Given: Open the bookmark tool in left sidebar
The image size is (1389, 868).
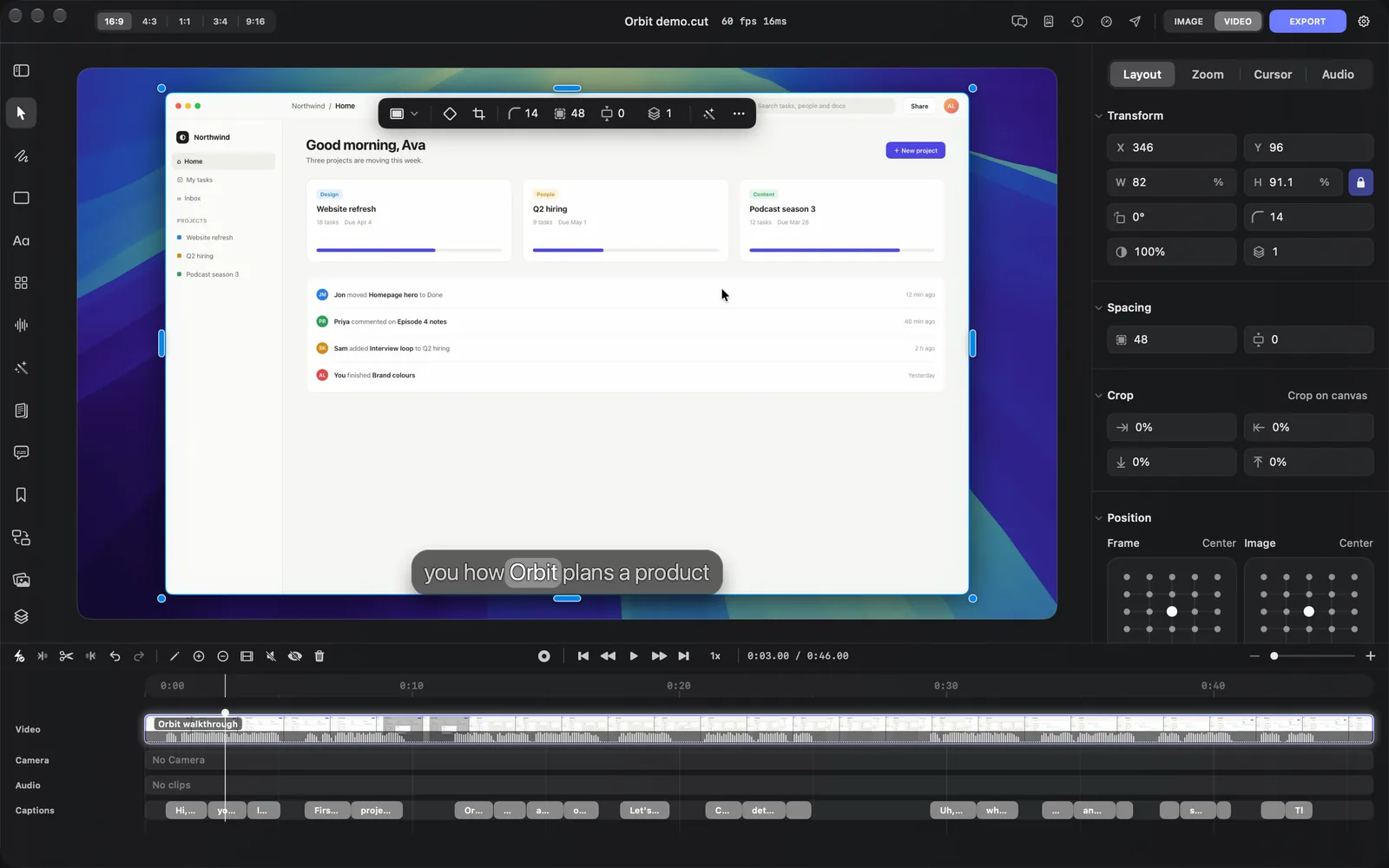Looking at the screenshot, I should point(21,495).
